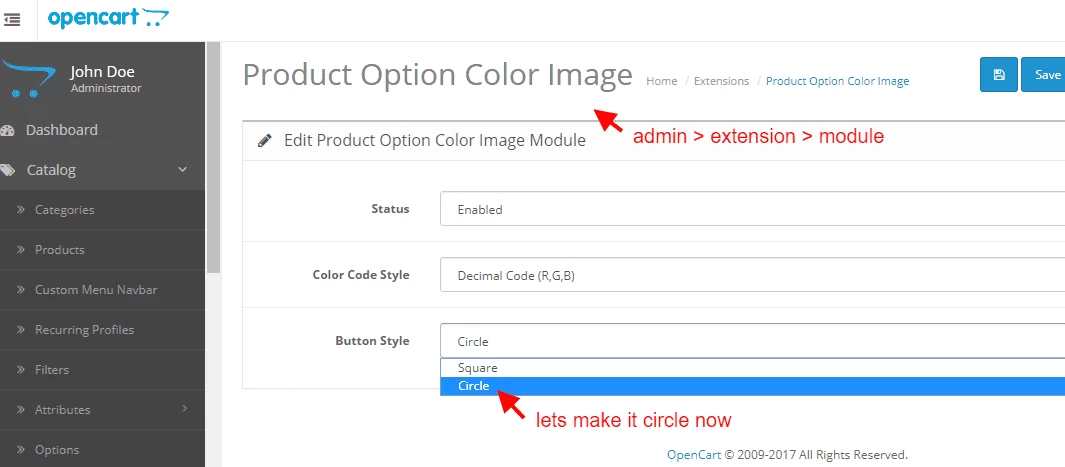Click the Home breadcrumb link
The width and height of the screenshot is (1065, 467).
click(662, 81)
